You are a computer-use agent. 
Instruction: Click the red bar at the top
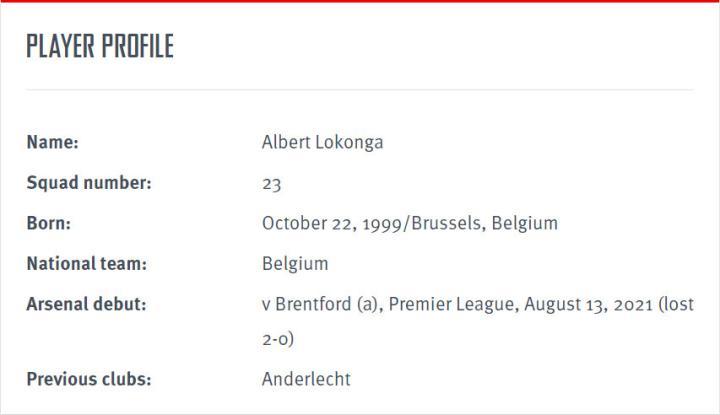[x=360, y=2]
